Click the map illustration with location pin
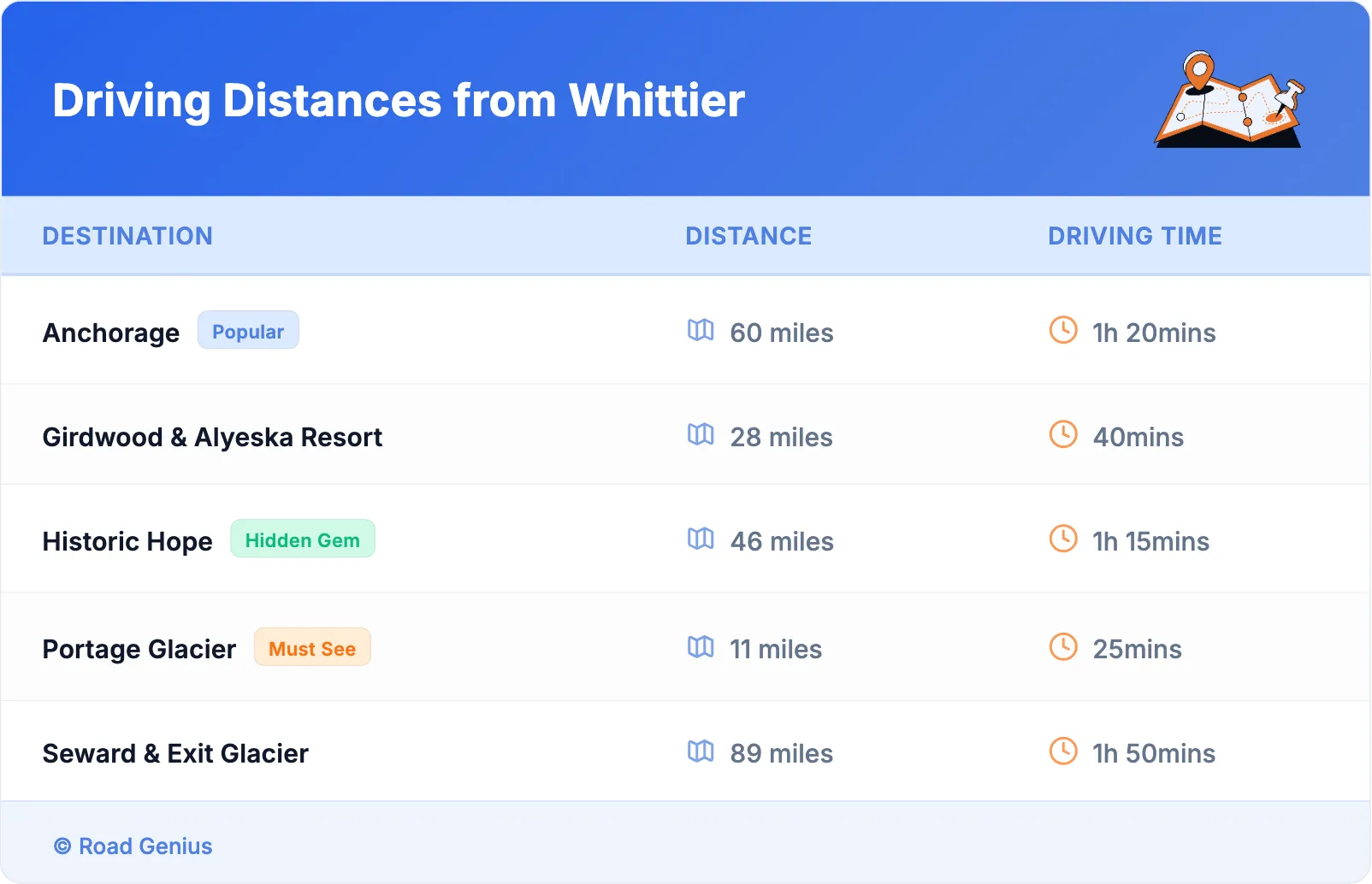Image resolution: width=1372 pixels, height=884 pixels. [x=1229, y=99]
